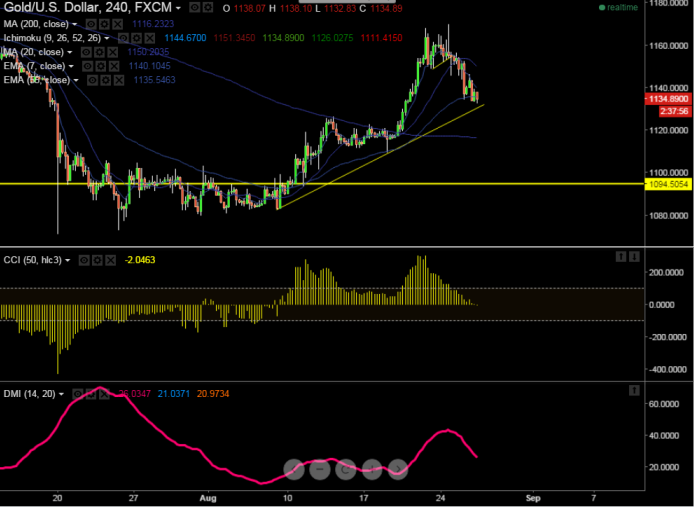The width and height of the screenshot is (694, 507).
Task: Click the DMI value 21.0371
Action: click(x=174, y=394)
